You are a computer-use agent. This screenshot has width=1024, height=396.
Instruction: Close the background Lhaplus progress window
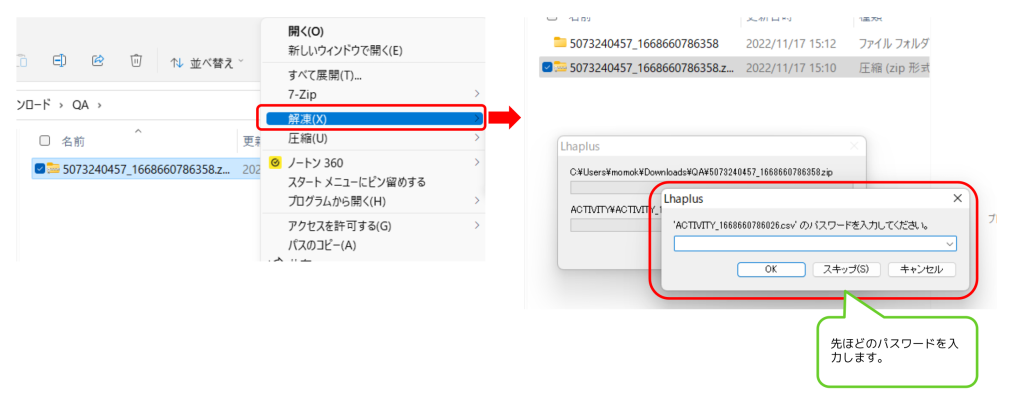(854, 146)
